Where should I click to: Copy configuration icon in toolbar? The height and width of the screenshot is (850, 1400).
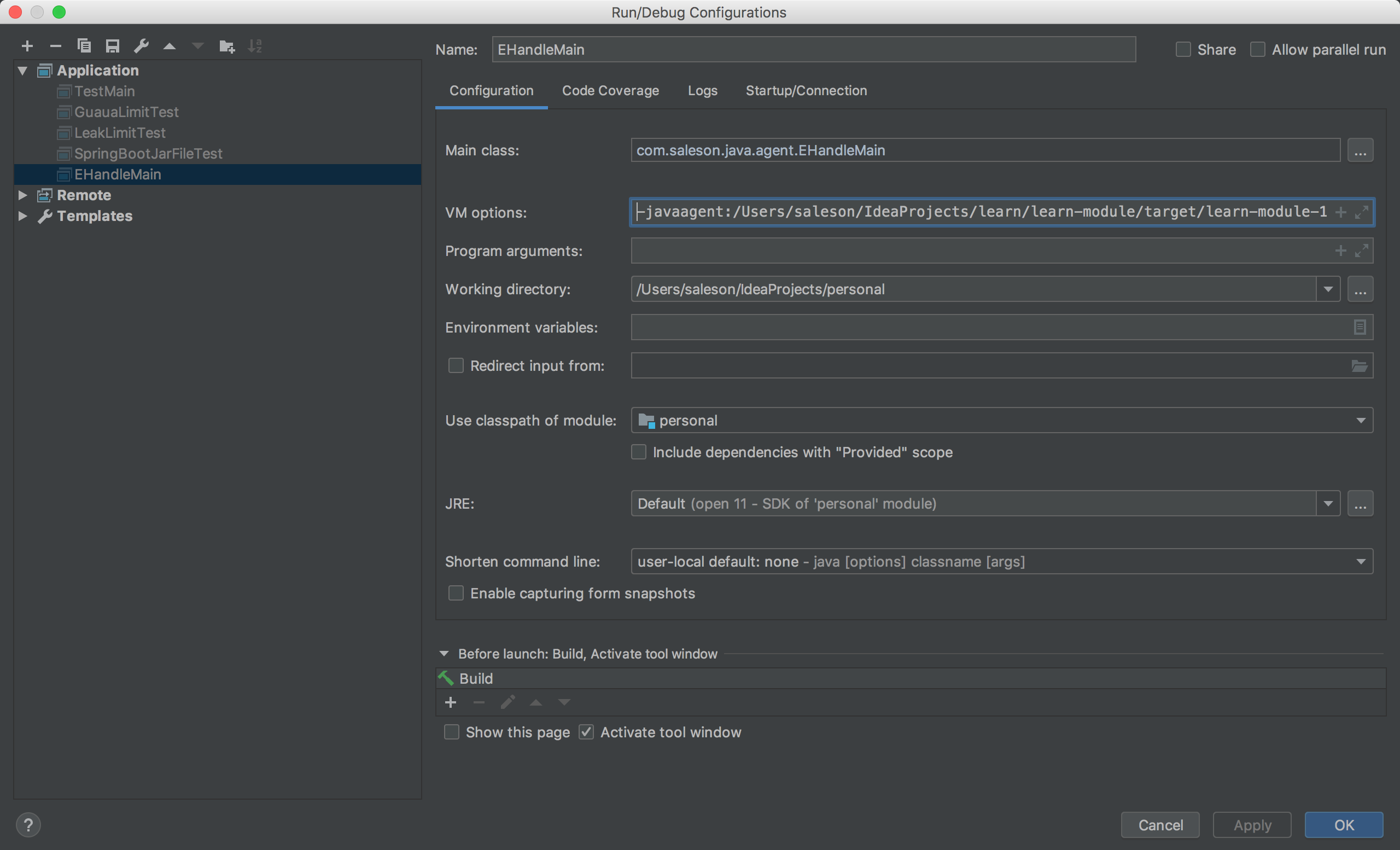pyautogui.click(x=84, y=46)
